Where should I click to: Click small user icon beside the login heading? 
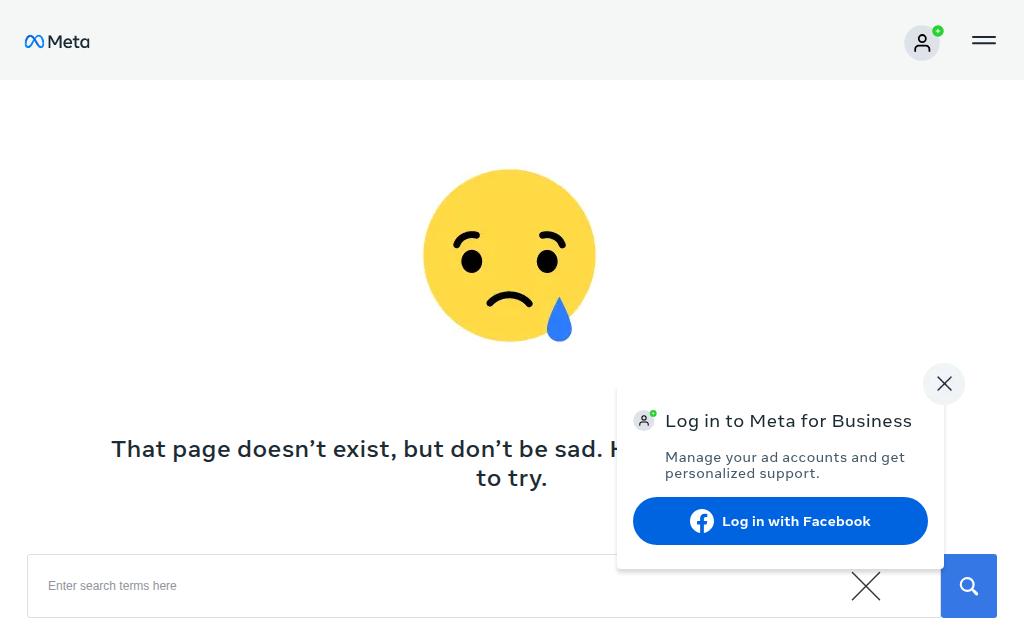[x=644, y=420]
